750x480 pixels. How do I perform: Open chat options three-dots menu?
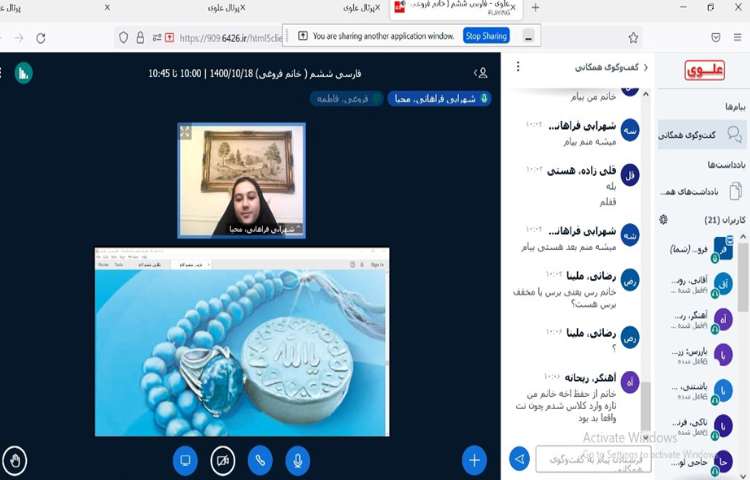(x=518, y=66)
